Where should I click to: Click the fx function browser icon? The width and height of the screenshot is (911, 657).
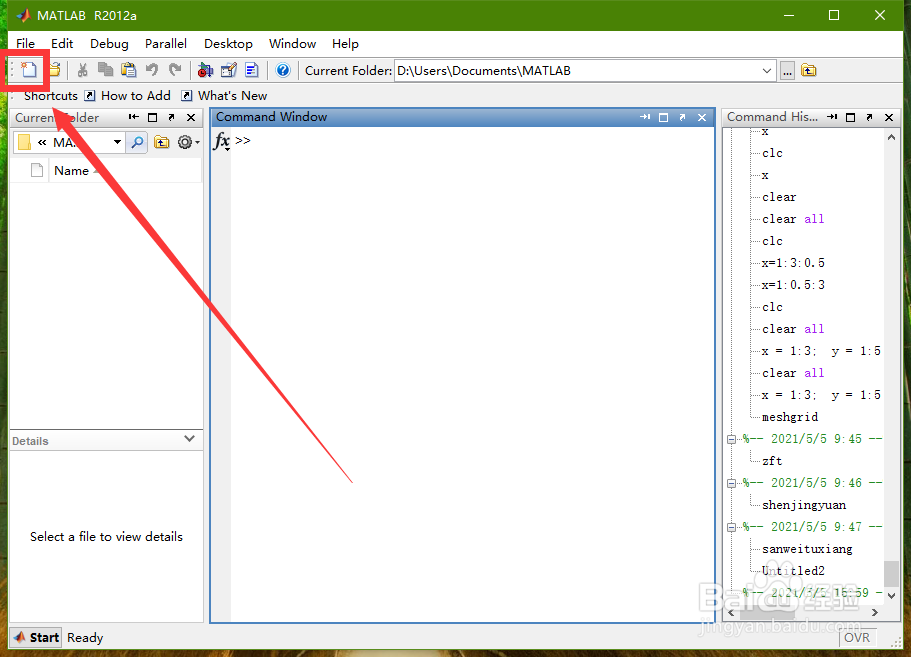(221, 141)
